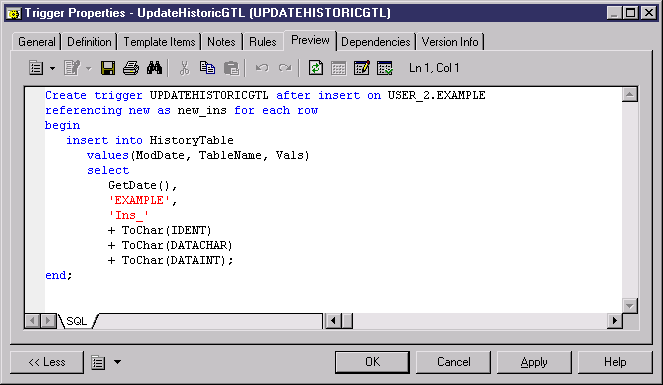
Task: Open the Dependencies tab
Action: tap(375, 42)
